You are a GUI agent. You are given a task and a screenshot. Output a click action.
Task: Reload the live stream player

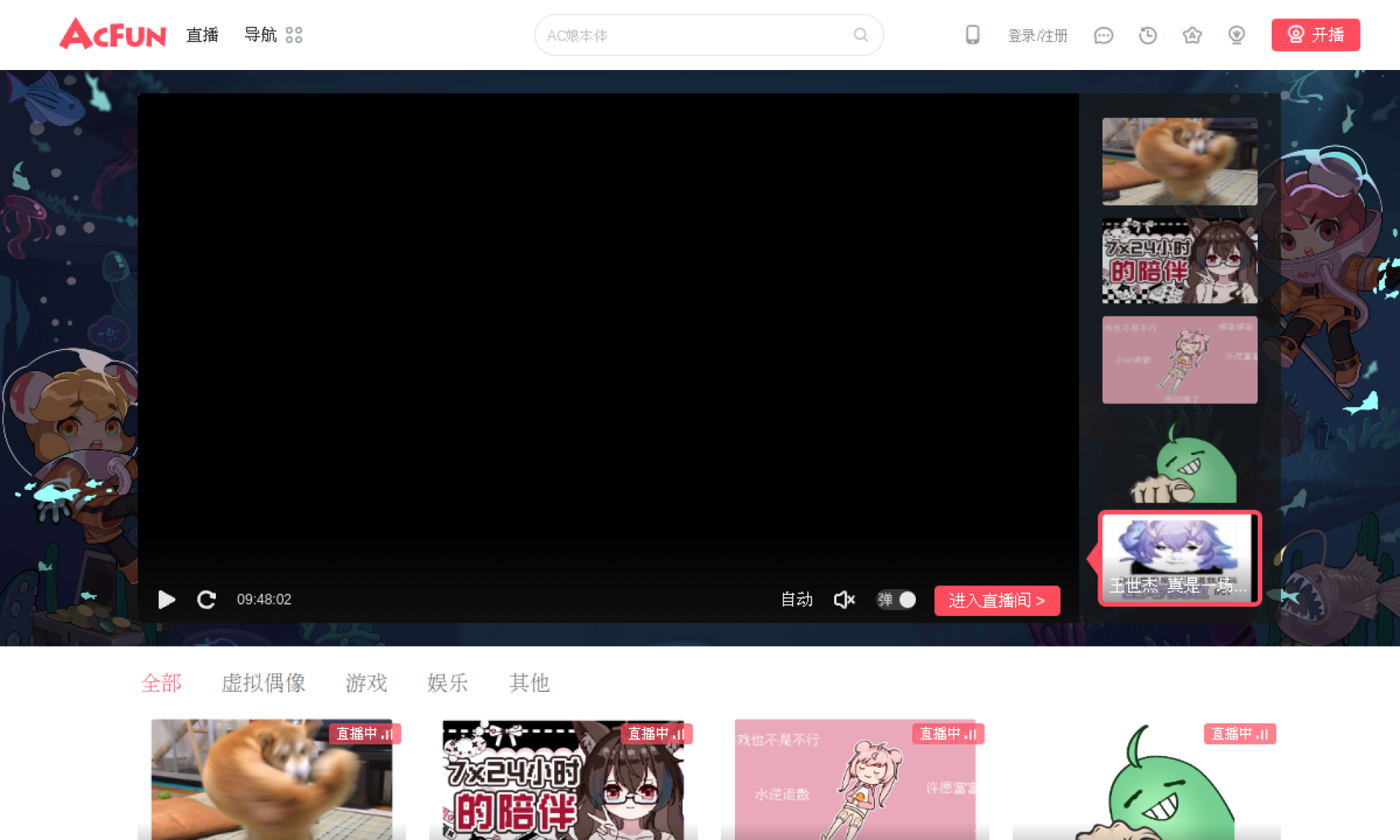point(206,599)
